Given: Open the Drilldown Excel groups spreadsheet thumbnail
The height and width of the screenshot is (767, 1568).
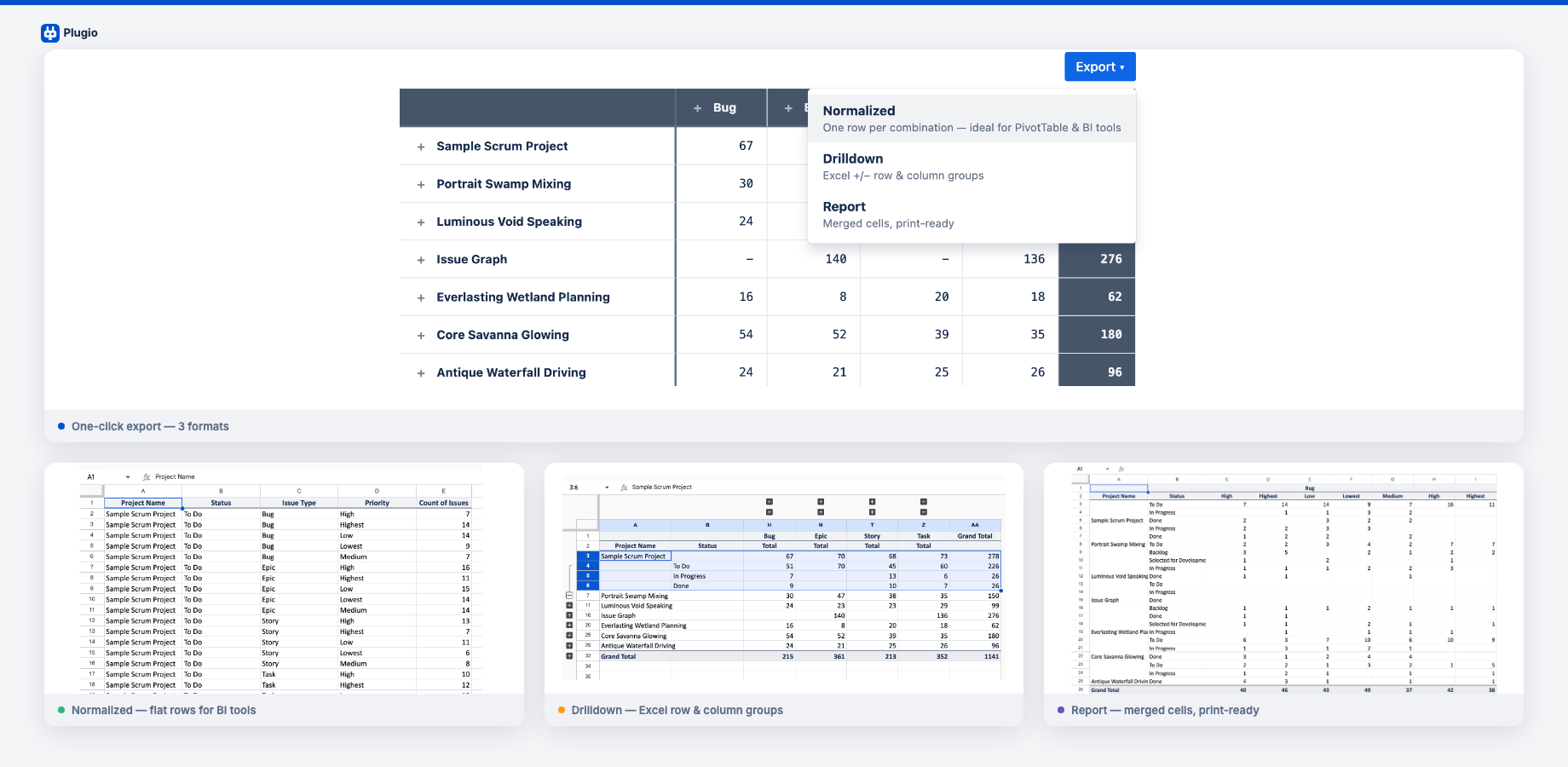Looking at the screenshot, I should coord(783,580).
